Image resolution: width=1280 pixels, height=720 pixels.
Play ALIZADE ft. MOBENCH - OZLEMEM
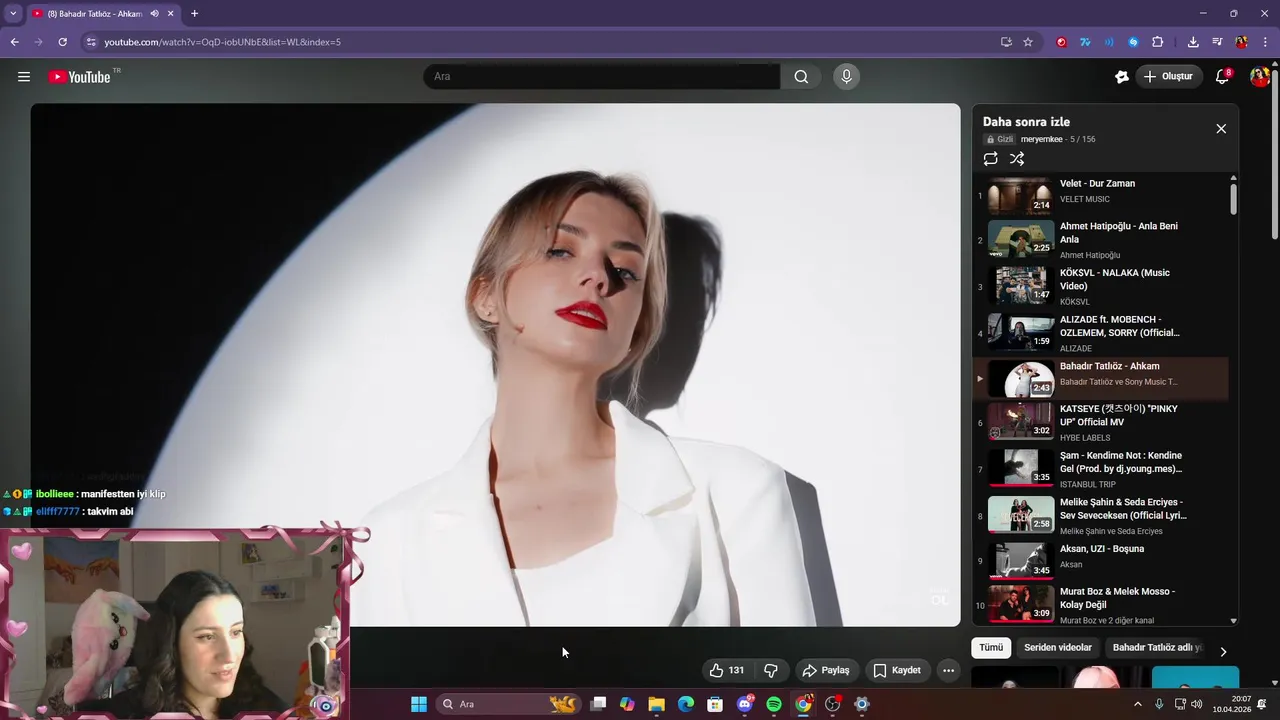[x=1100, y=334]
